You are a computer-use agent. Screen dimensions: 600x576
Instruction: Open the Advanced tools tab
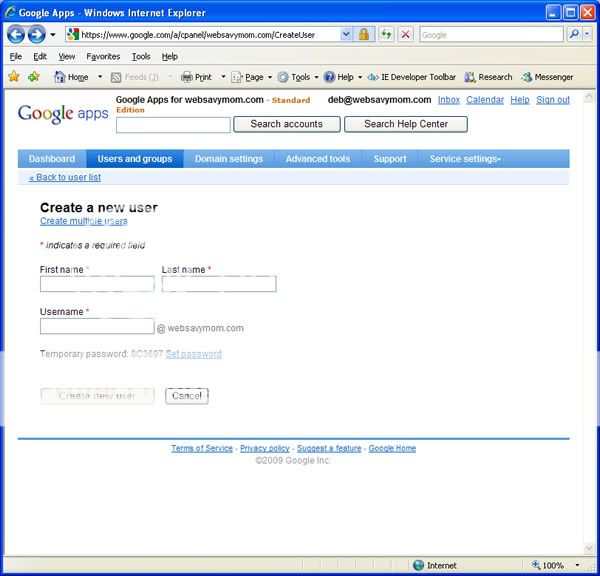pos(318,159)
